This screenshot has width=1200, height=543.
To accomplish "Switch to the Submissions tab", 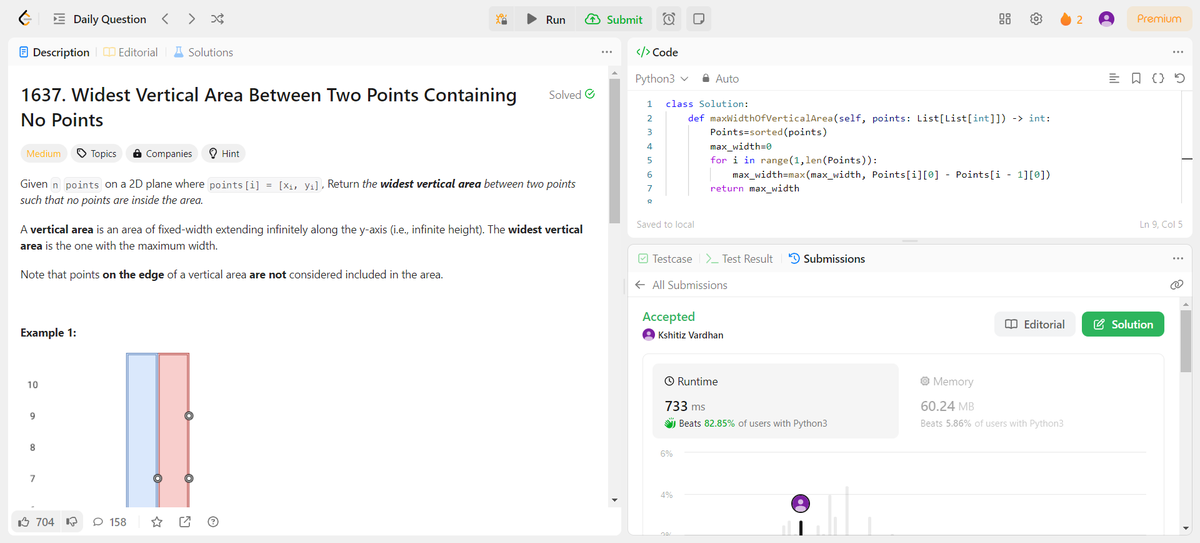I will pyautogui.click(x=826, y=259).
